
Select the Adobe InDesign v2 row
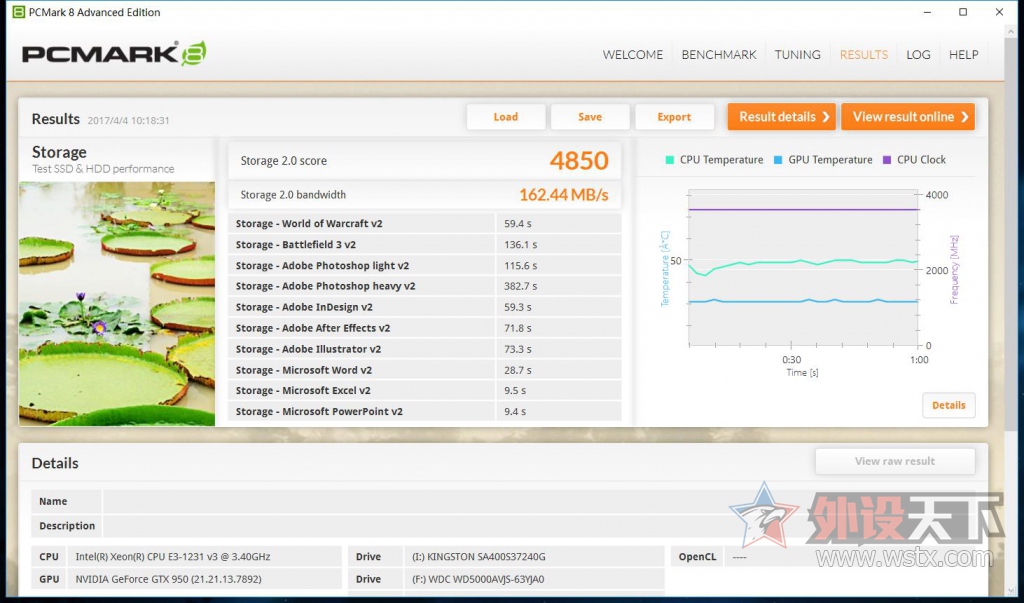(424, 307)
